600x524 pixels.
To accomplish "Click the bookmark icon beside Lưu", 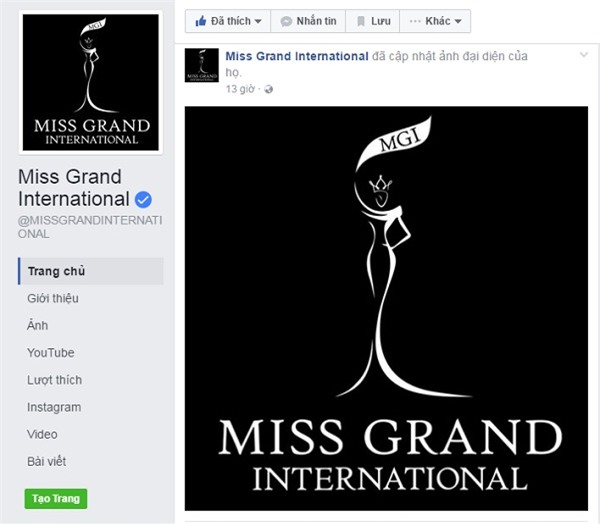I will pyautogui.click(x=360, y=21).
